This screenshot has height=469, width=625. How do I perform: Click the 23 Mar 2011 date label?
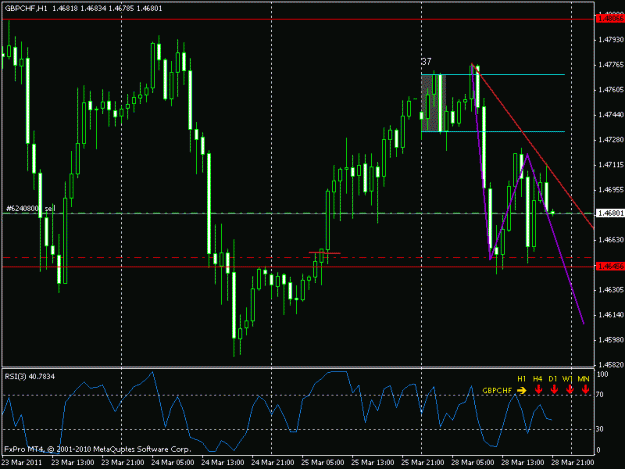[x=22, y=463]
